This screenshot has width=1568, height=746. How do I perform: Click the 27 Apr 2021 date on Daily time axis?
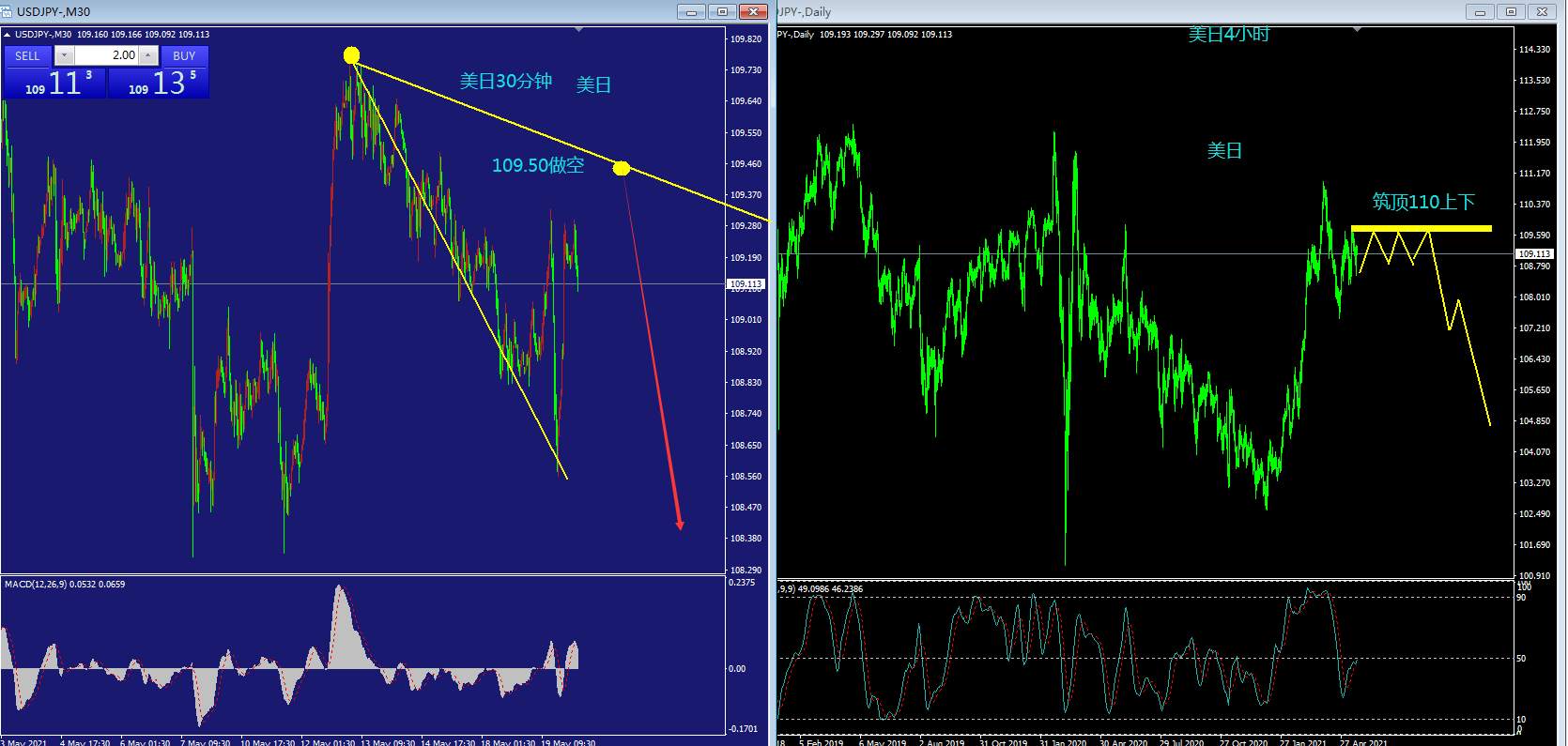1364,742
